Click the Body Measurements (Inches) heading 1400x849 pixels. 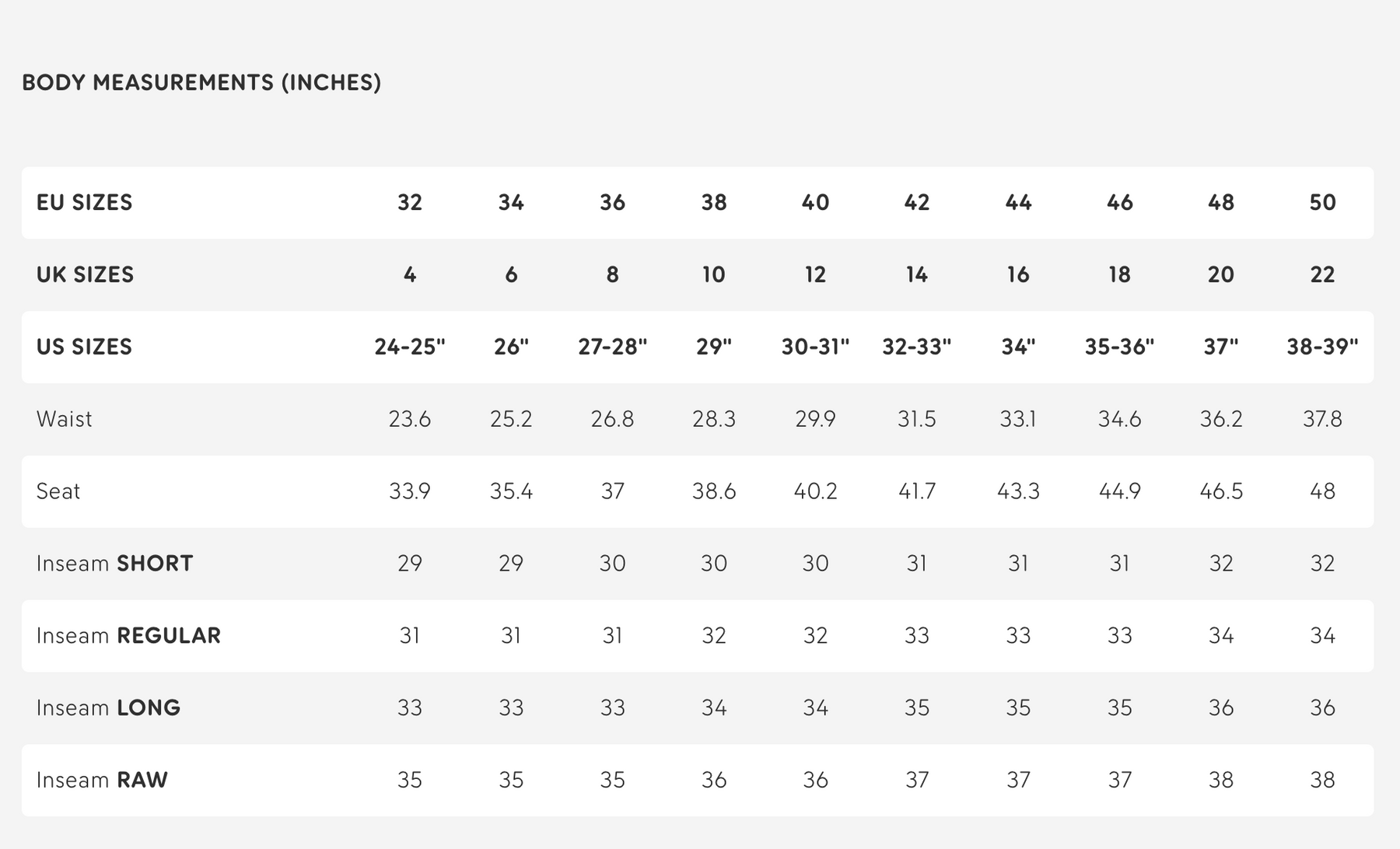(201, 82)
